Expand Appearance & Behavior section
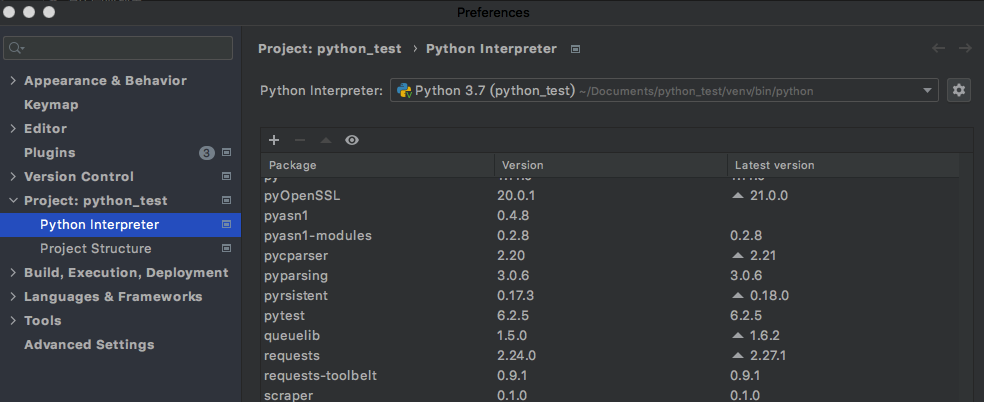The width and height of the screenshot is (984, 402). [x=12, y=81]
